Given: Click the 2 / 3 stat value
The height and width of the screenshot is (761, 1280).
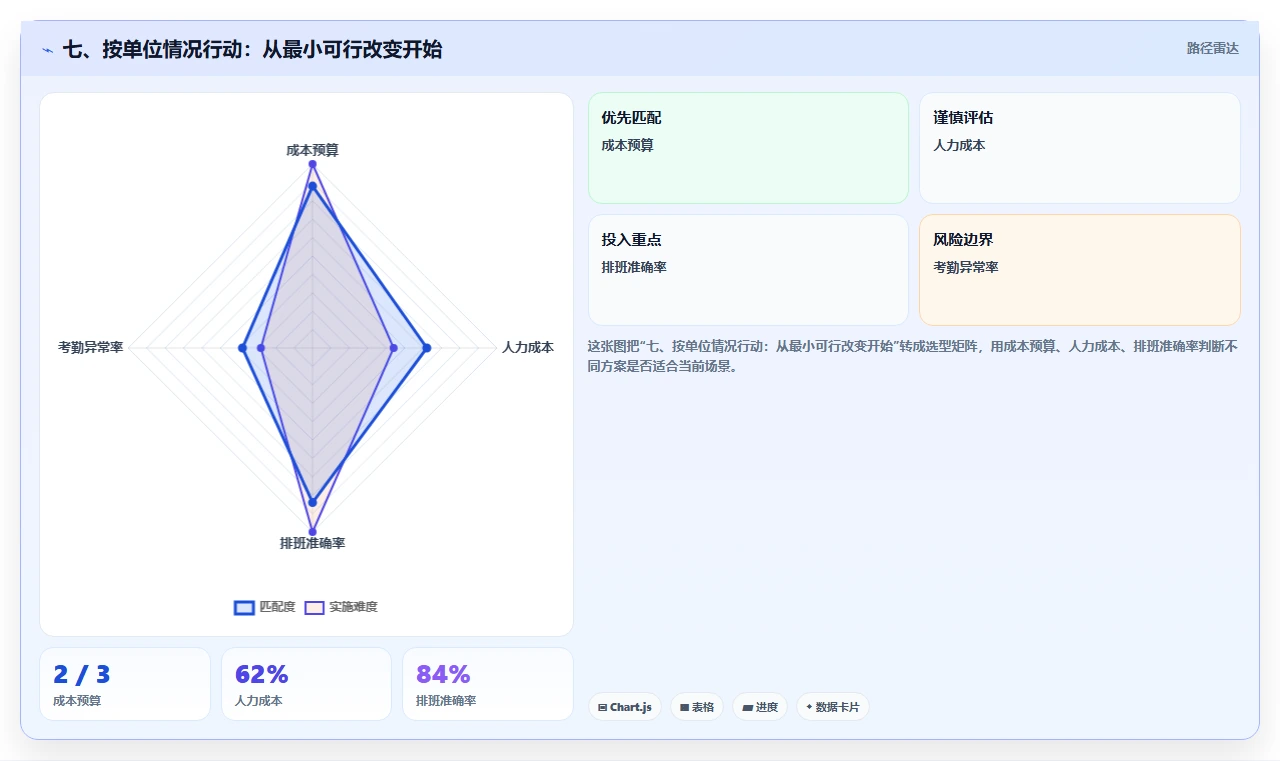Looking at the screenshot, I should coord(82,675).
